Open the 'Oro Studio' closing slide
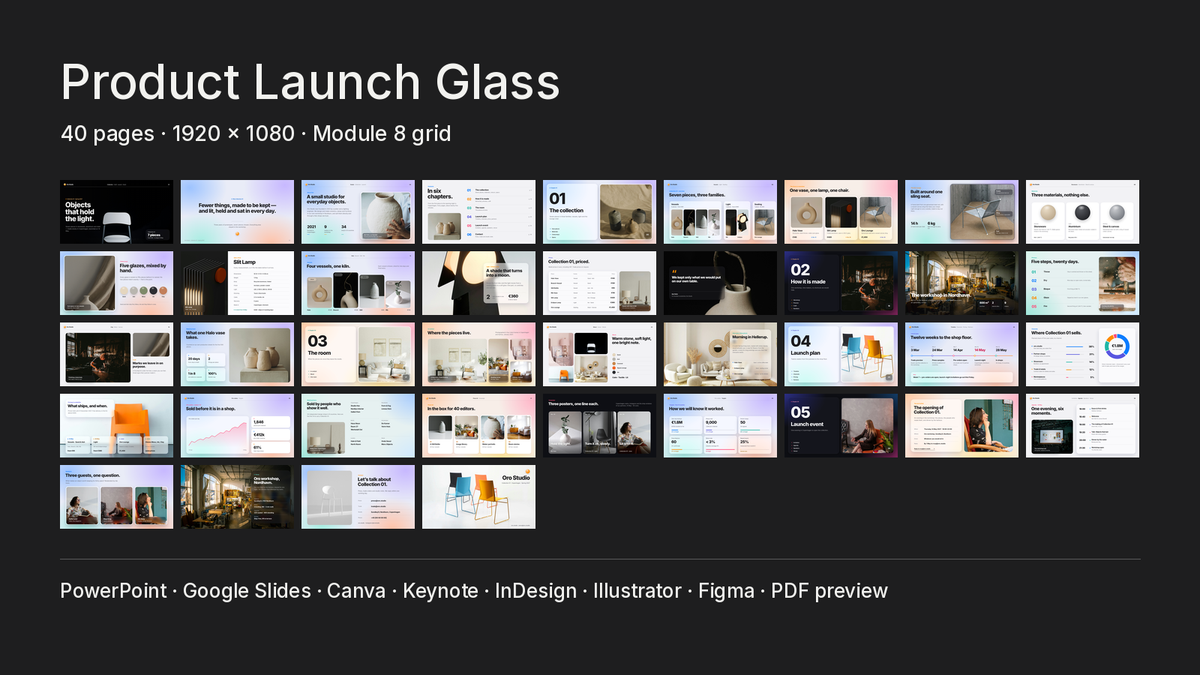 point(478,496)
